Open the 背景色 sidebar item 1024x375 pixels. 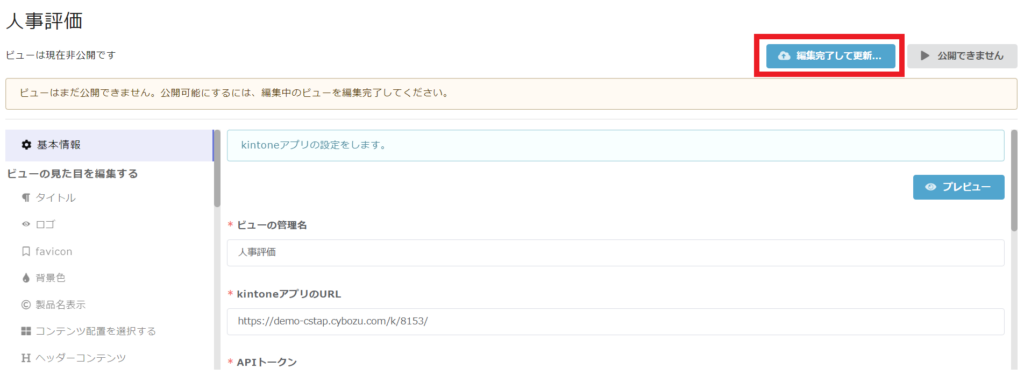pyautogui.click(x=51, y=278)
